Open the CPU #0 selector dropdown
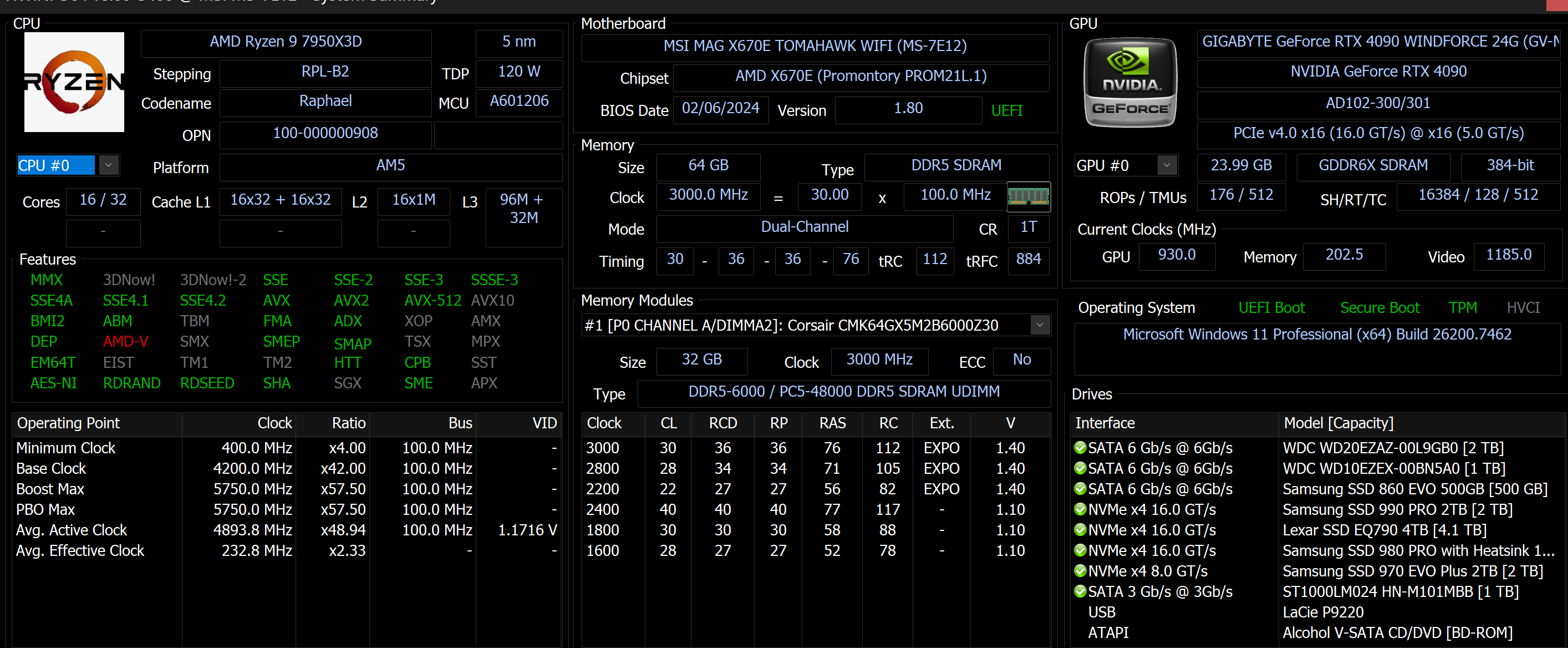Image resolution: width=1568 pixels, height=648 pixels. coord(108,165)
